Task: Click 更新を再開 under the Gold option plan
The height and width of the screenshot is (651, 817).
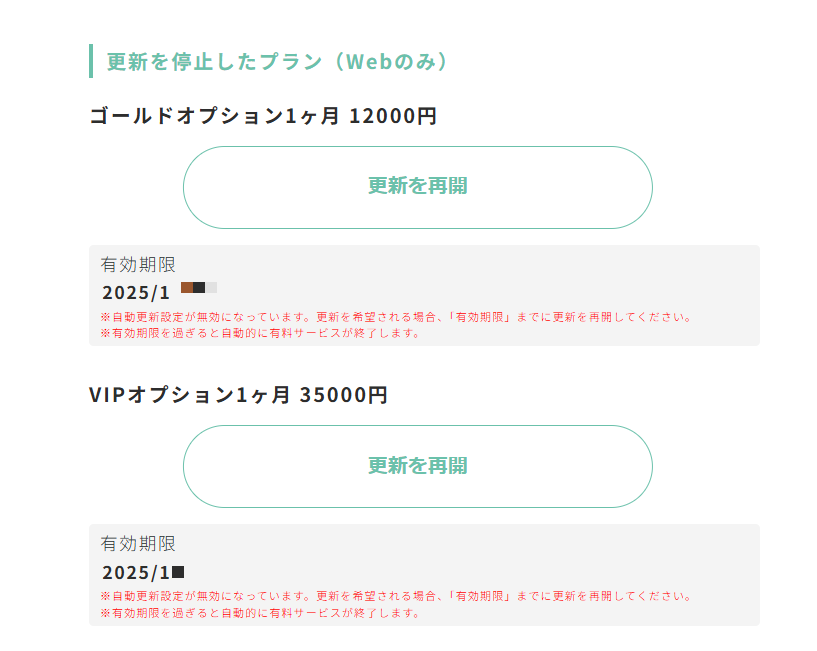Action: pos(417,187)
